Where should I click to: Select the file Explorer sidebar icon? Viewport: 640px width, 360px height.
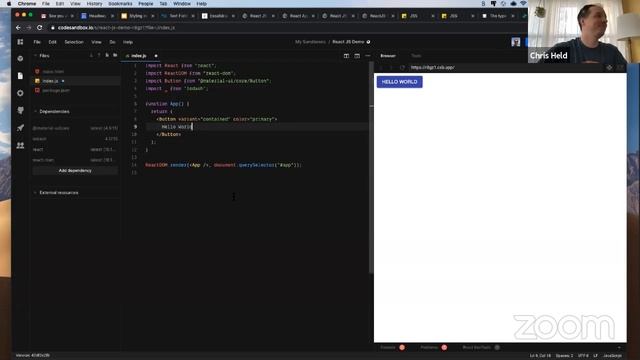tap(20, 76)
